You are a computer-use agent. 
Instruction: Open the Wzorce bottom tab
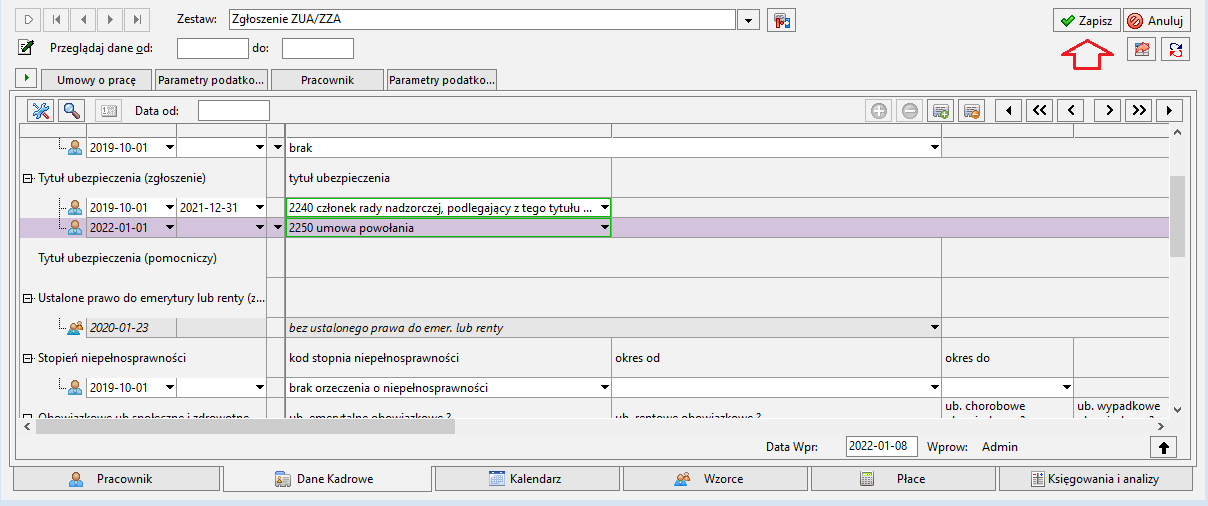(x=715, y=479)
